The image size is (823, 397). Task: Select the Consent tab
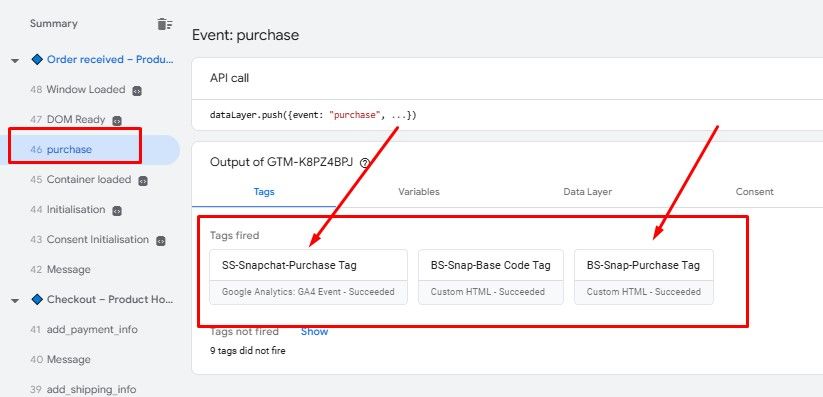tap(754, 192)
